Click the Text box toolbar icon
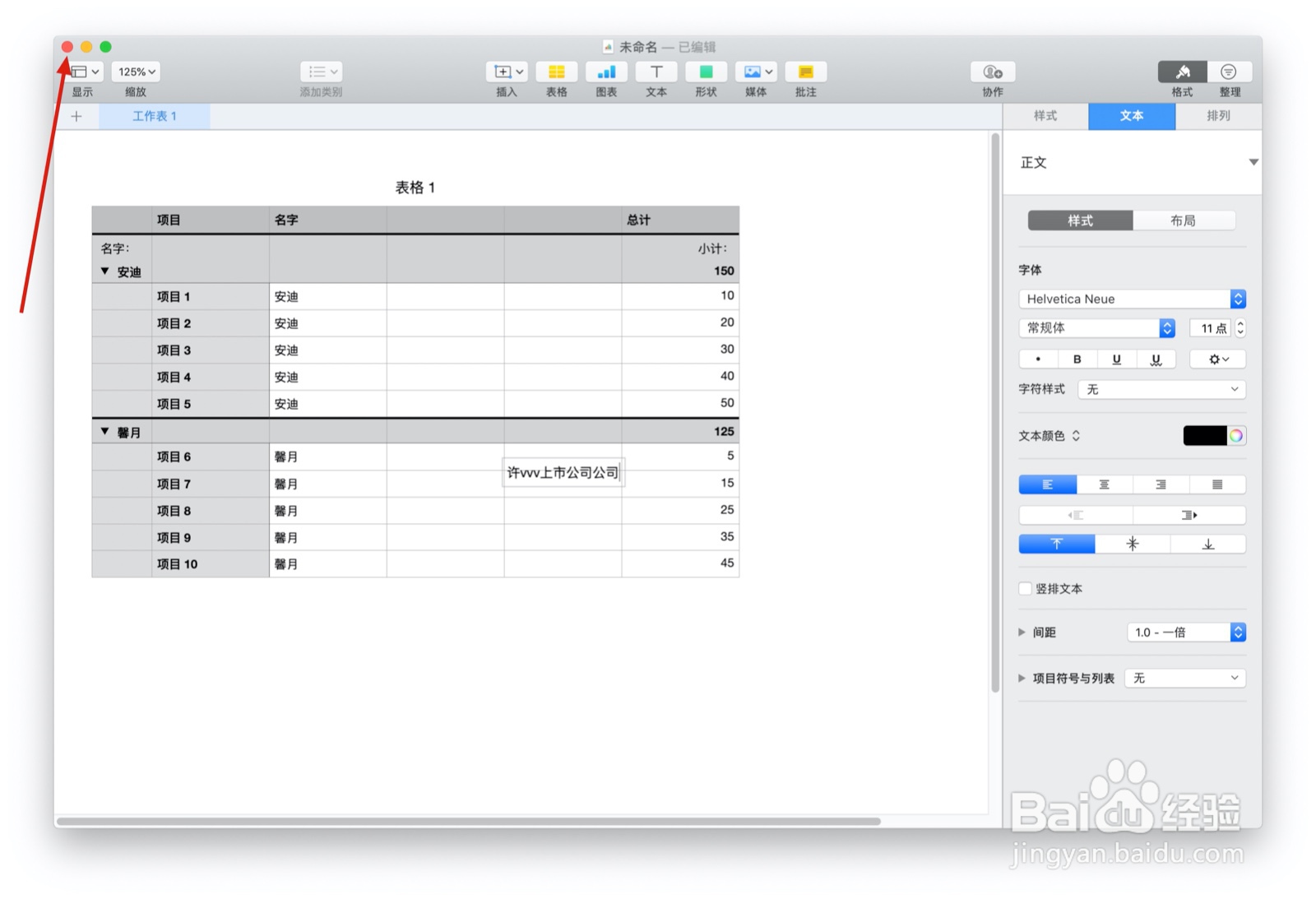1316x899 pixels. coord(656,72)
